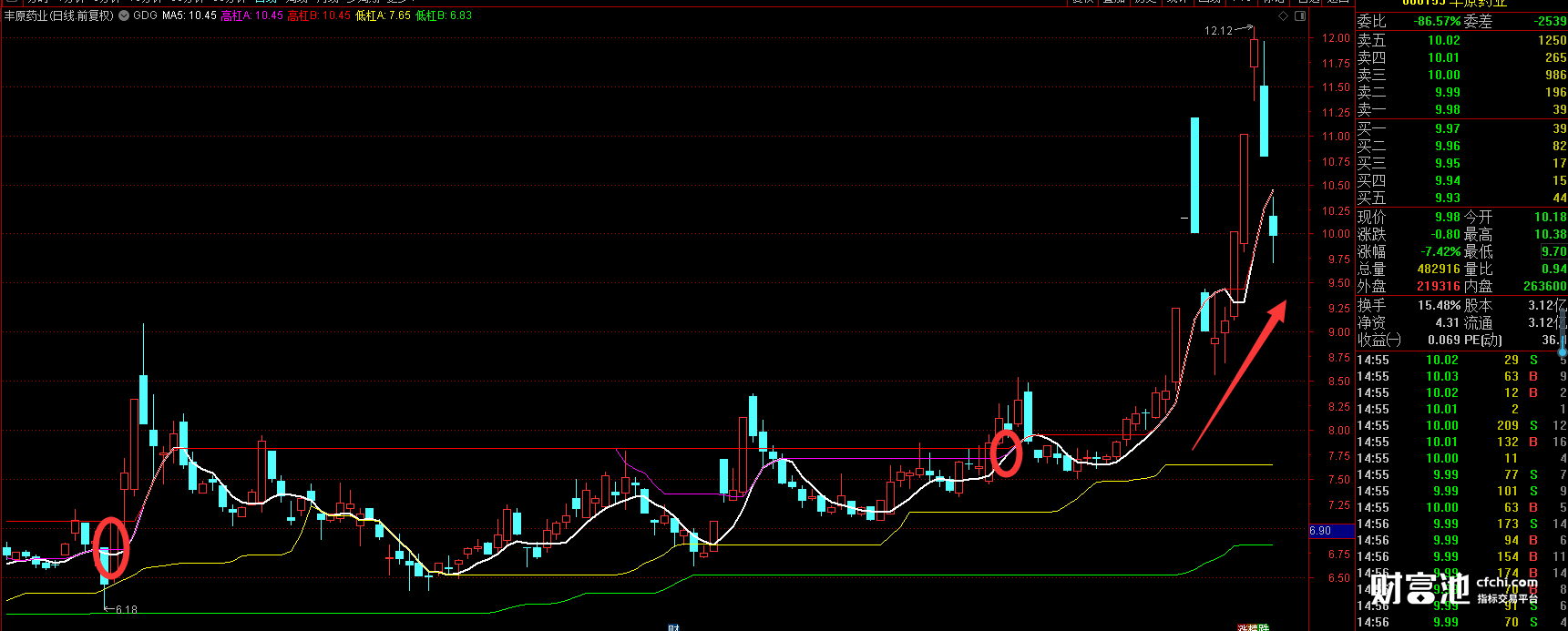
Task: Click the 8.00 price axis label
Action: point(1338,431)
